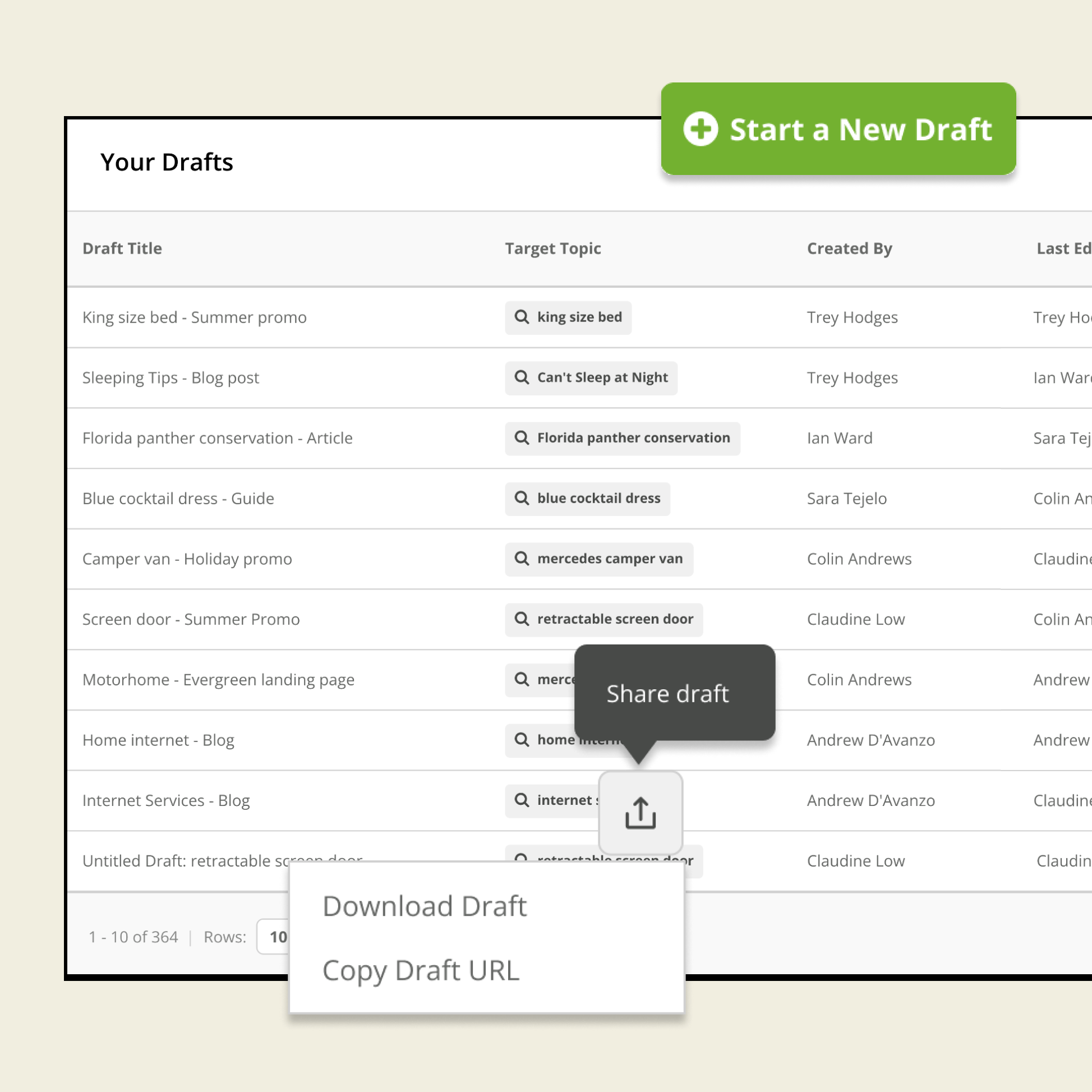The image size is (1092, 1092).
Task: Click magnifier icon in king size bed topic
Action: [x=522, y=317]
